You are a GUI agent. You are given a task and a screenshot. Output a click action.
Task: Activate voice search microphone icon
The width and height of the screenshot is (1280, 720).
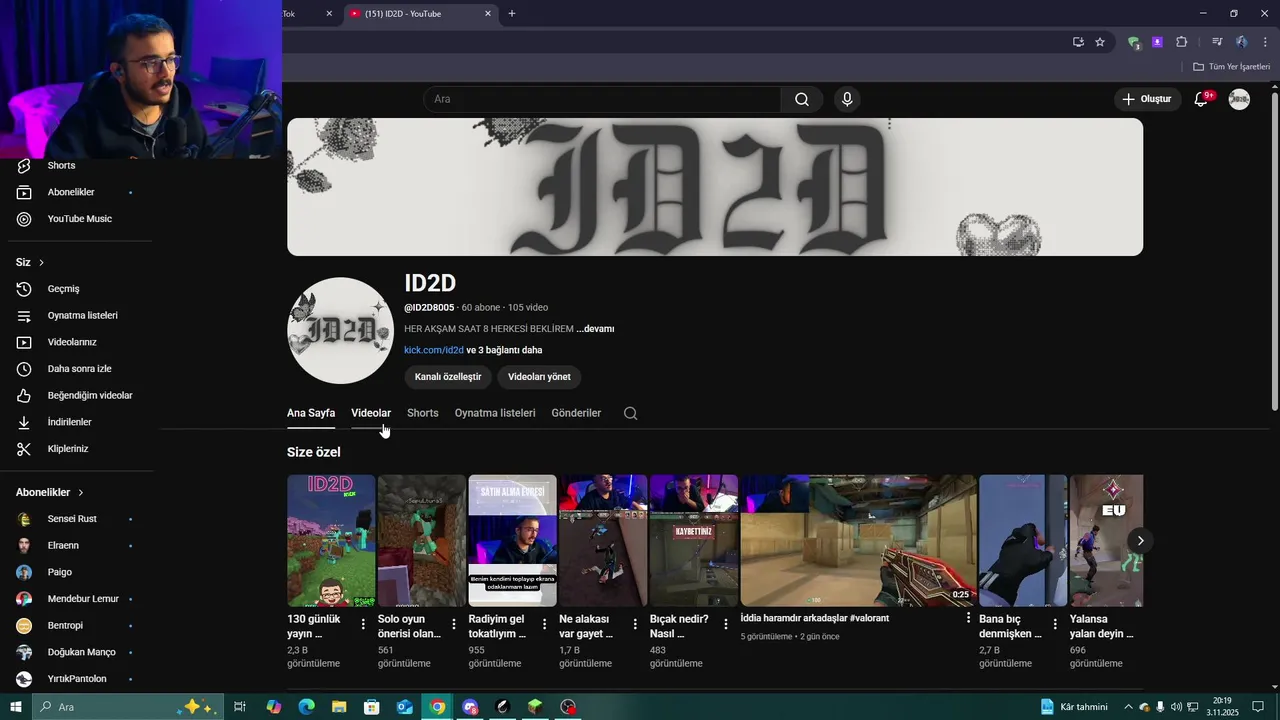click(847, 99)
